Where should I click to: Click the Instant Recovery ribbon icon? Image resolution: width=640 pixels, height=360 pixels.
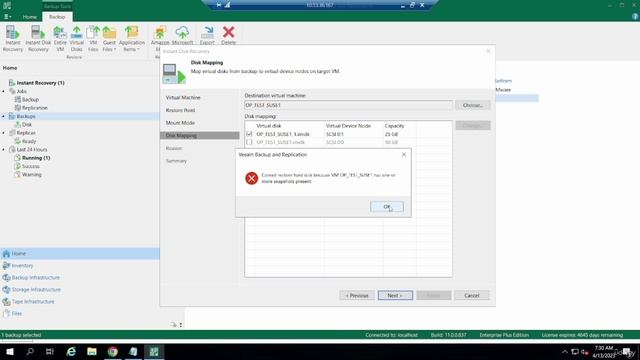click(13, 39)
